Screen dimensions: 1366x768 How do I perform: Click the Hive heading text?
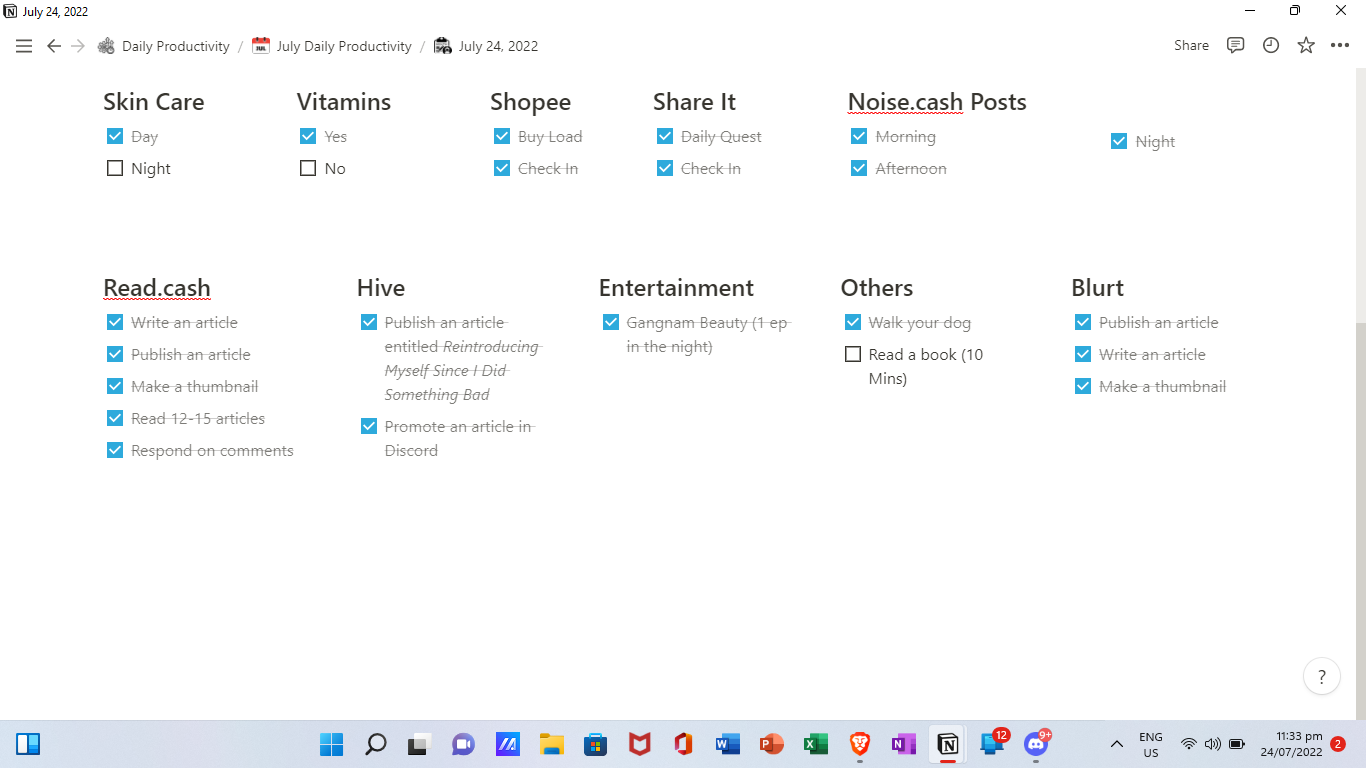point(381,288)
